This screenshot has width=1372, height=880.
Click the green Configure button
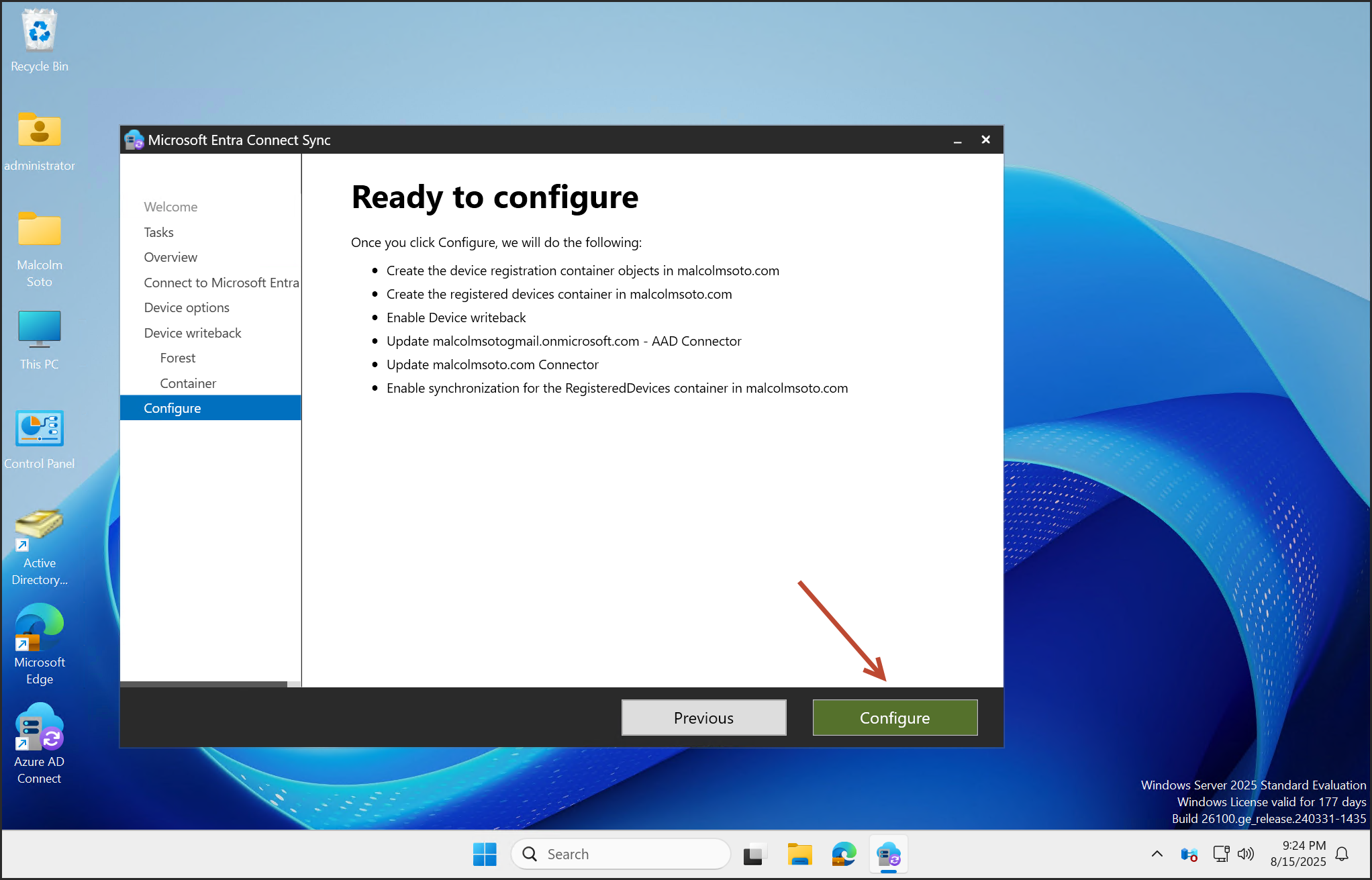click(x=894, y=718)
